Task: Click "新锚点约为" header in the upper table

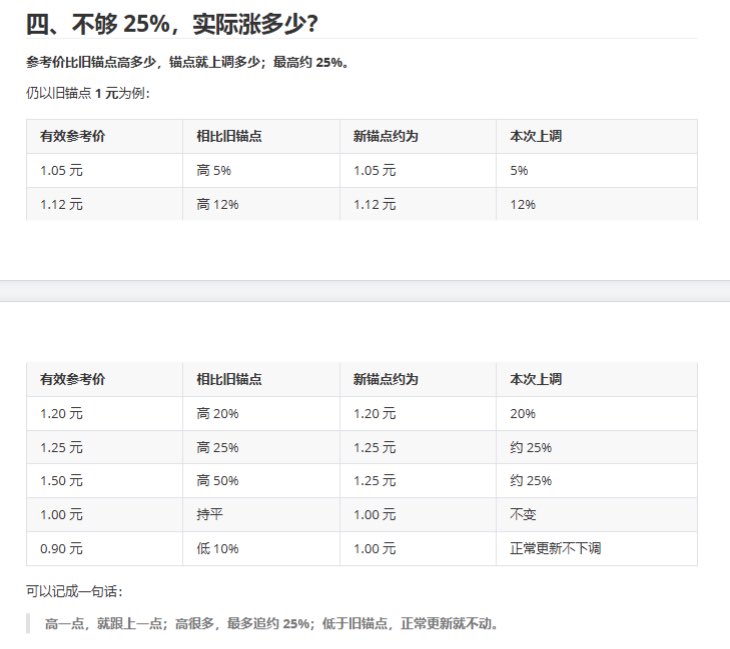Action: pos(385,136)
